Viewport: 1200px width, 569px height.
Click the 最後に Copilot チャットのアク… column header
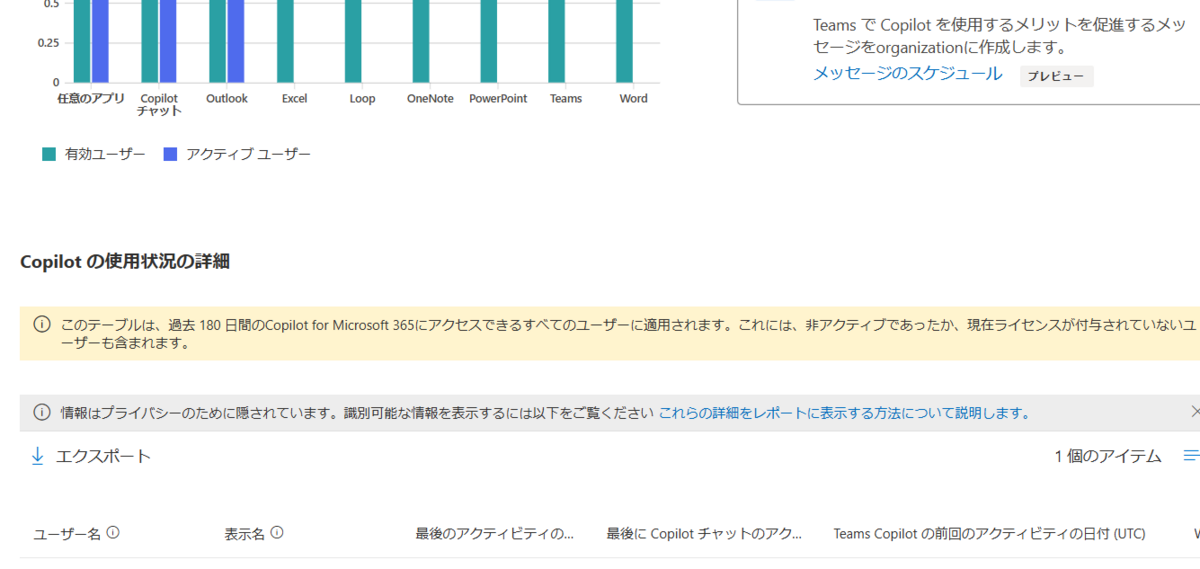coord(705,534)
